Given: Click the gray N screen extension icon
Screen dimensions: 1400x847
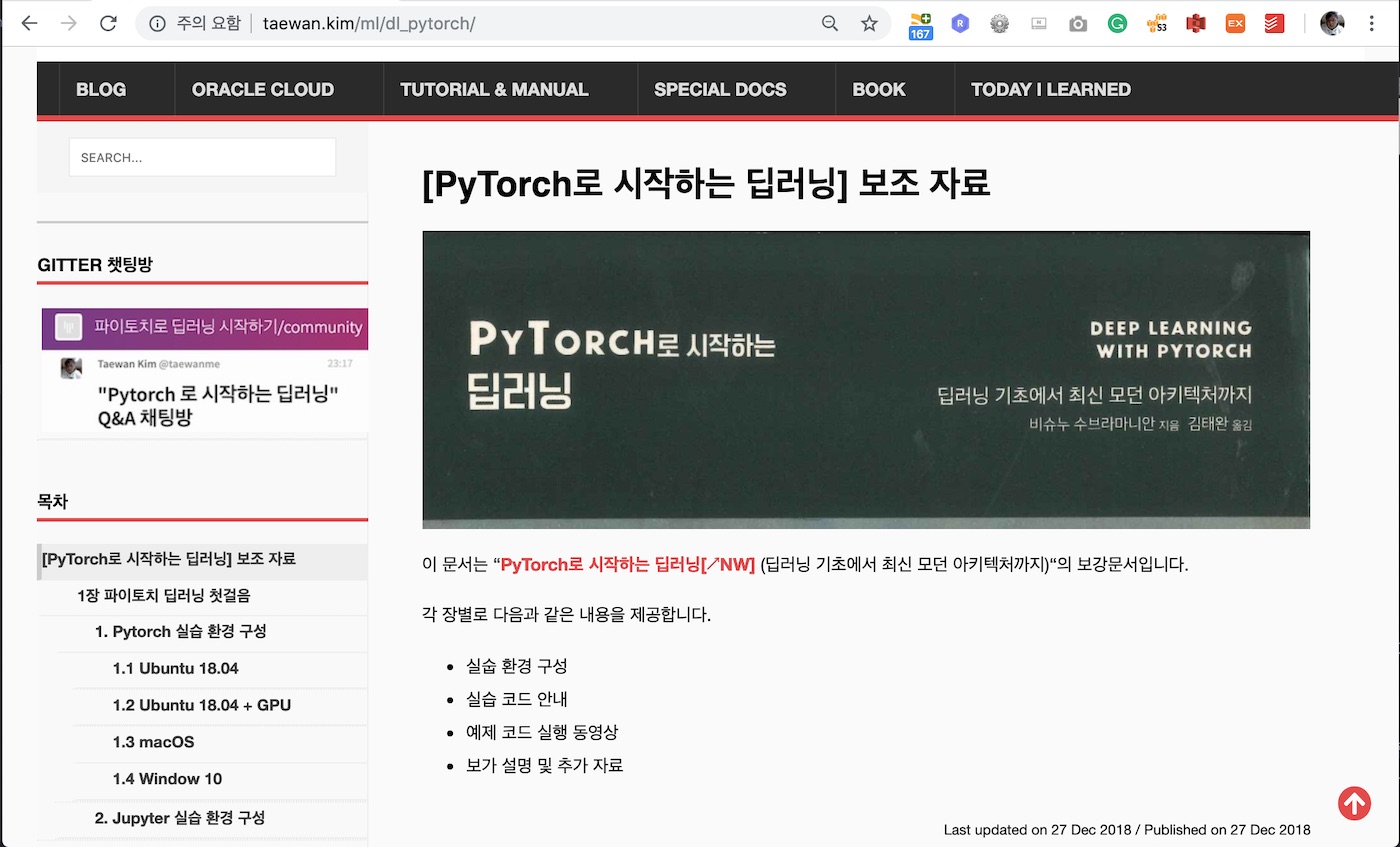Looking at the screenshot, I should pos(1039,23).
